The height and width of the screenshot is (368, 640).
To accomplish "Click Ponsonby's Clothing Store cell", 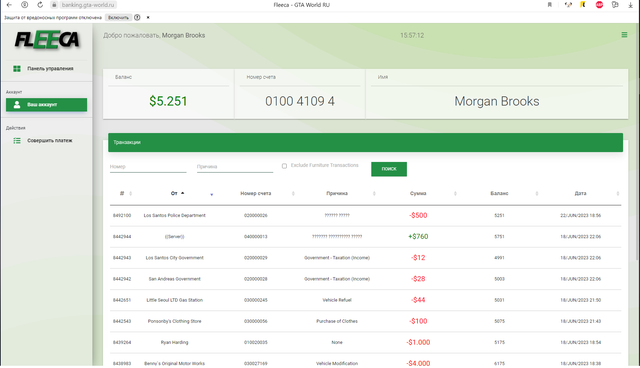I will (x=174, y=321).
